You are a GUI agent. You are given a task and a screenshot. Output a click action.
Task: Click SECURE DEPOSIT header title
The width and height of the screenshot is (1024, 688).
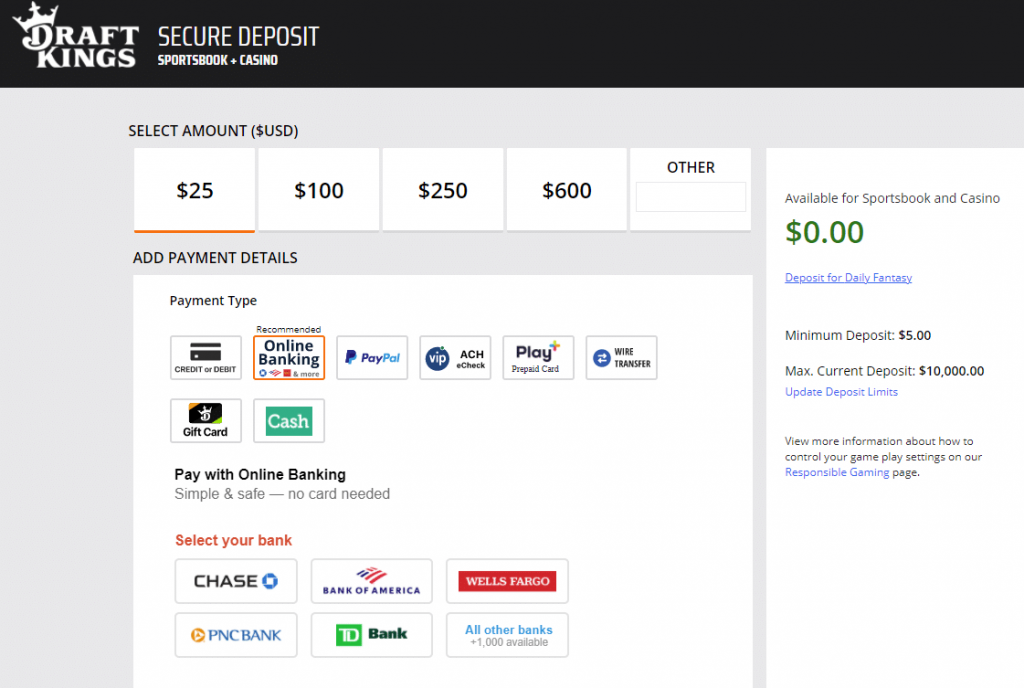tap(238, 37)
